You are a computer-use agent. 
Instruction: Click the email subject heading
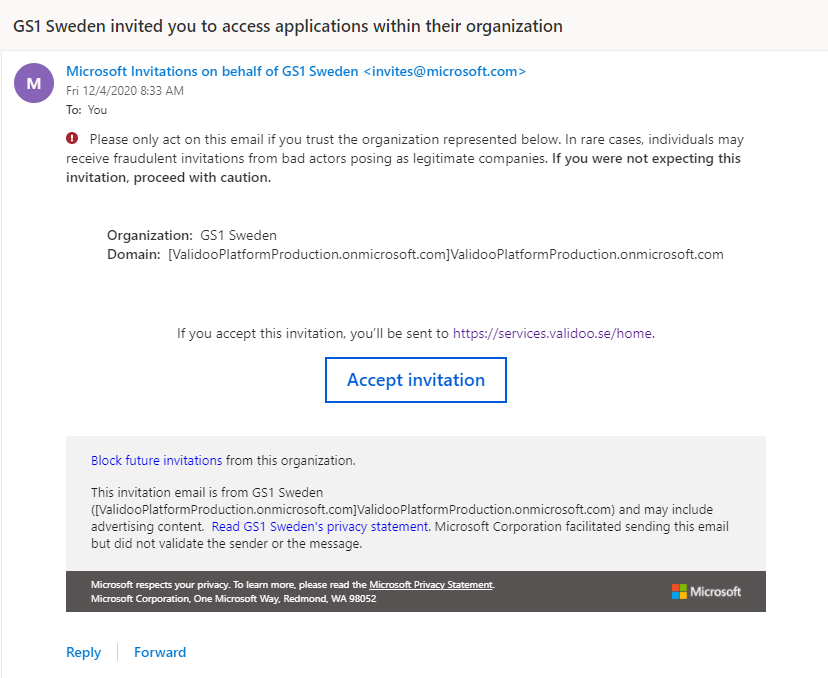click(287, 26)
